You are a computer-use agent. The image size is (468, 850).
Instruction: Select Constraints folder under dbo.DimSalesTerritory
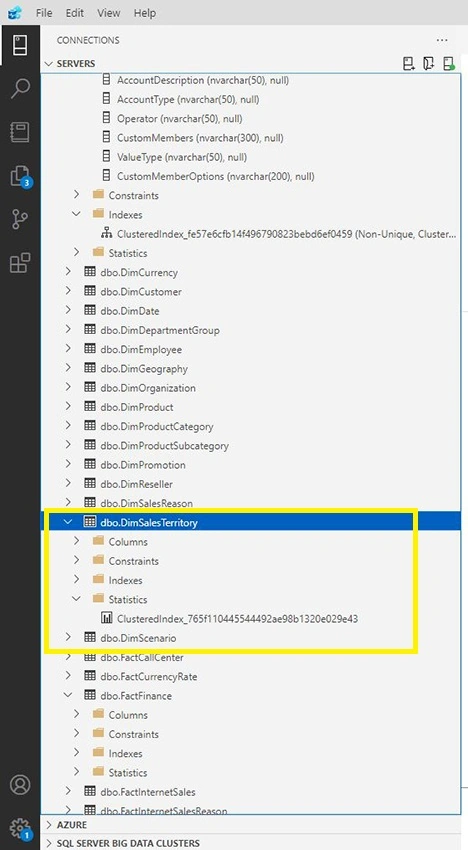(x=133, y=561)
